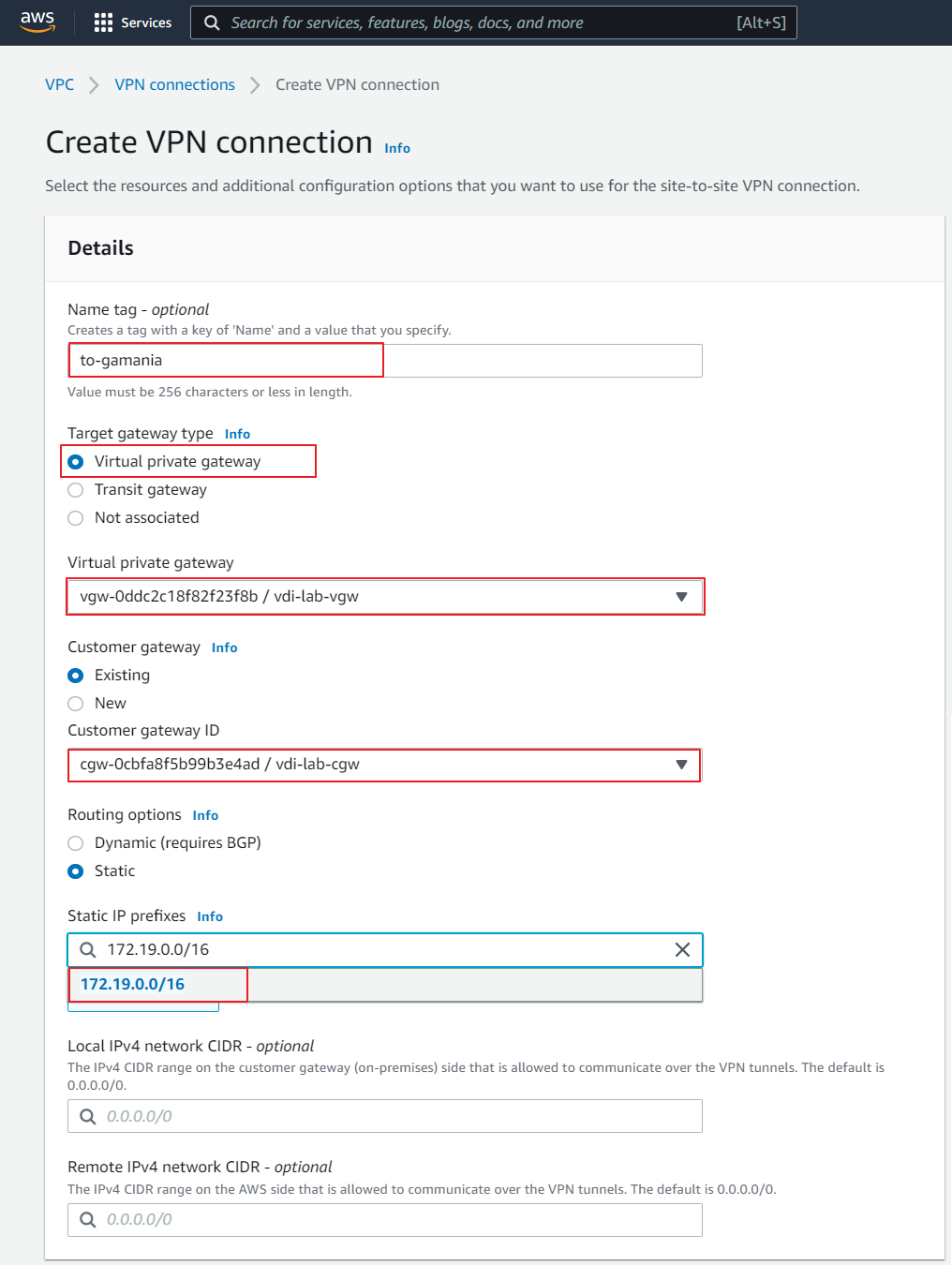Screen dimensions: 952x1265
Task: Select the Not associated radio option
Action: pyautogui.click(x=76, y=518)
